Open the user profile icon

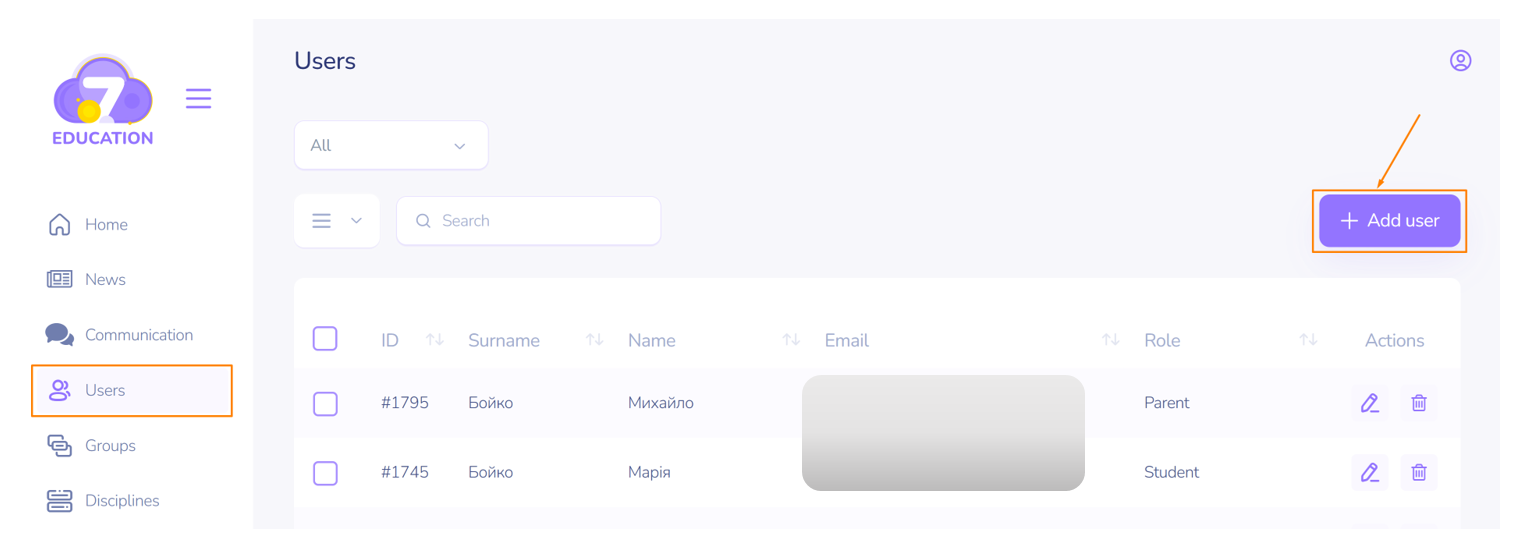pyautogui.click(x=1460, y=61)
